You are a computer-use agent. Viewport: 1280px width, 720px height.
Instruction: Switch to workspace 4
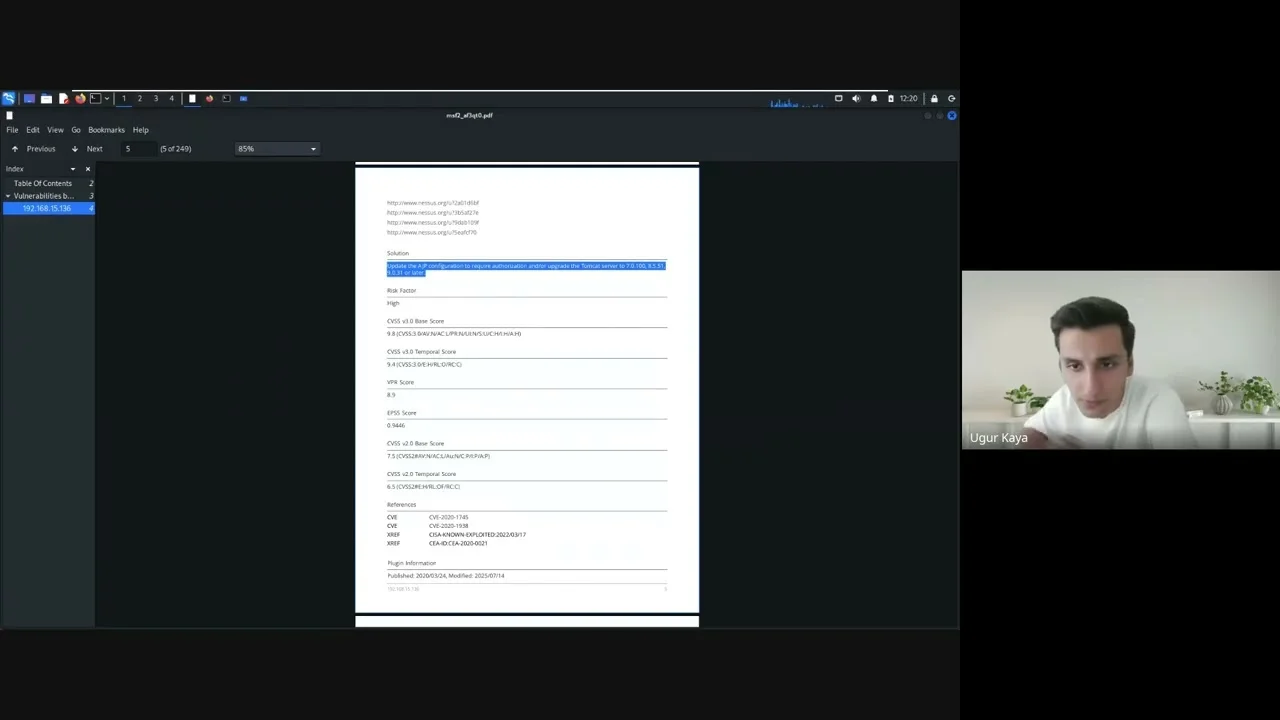coord(171,98)
